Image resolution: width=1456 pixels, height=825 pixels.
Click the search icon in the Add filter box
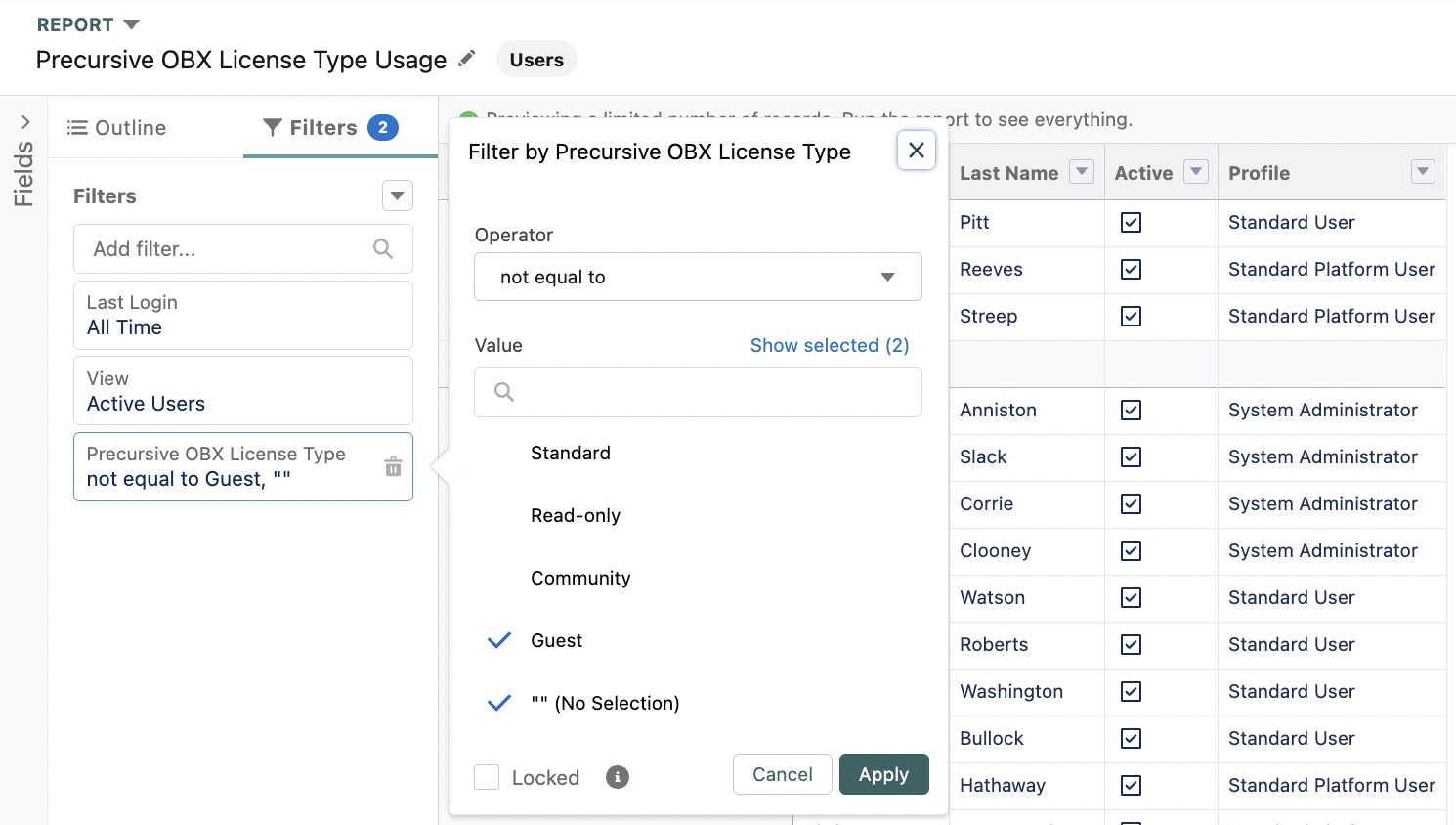383,249
